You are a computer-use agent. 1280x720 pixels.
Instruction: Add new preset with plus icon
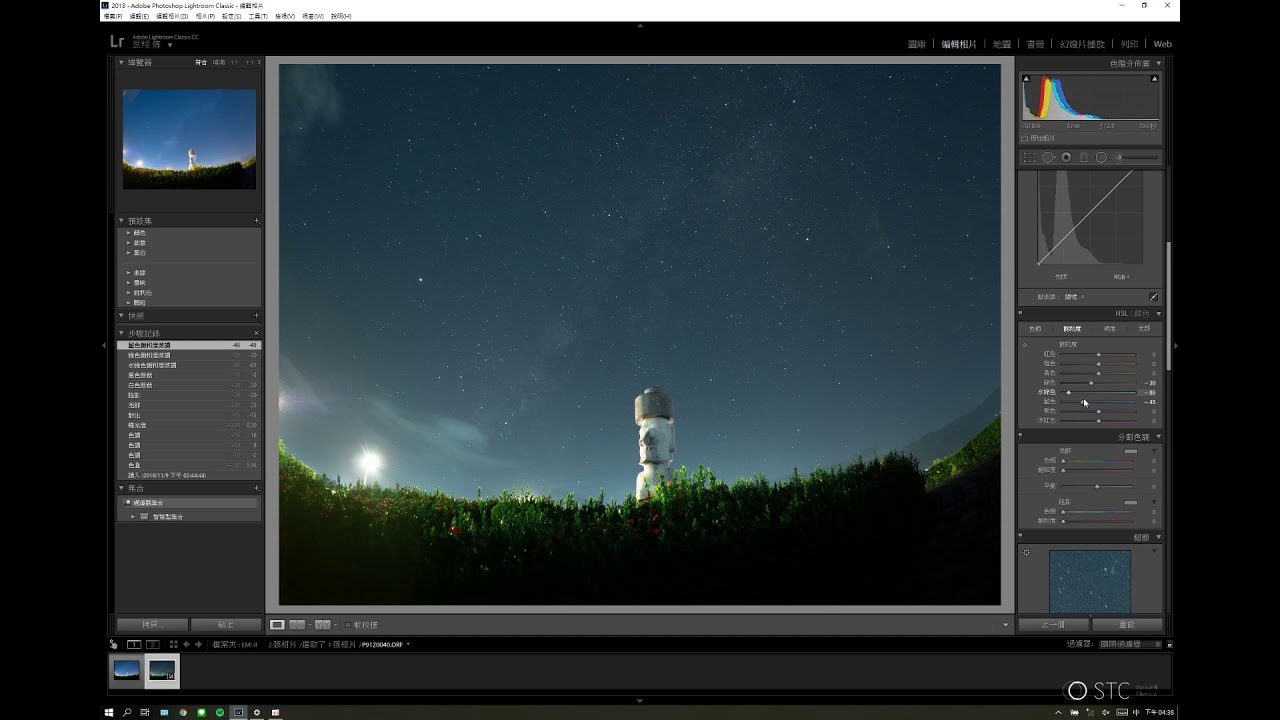256,221
